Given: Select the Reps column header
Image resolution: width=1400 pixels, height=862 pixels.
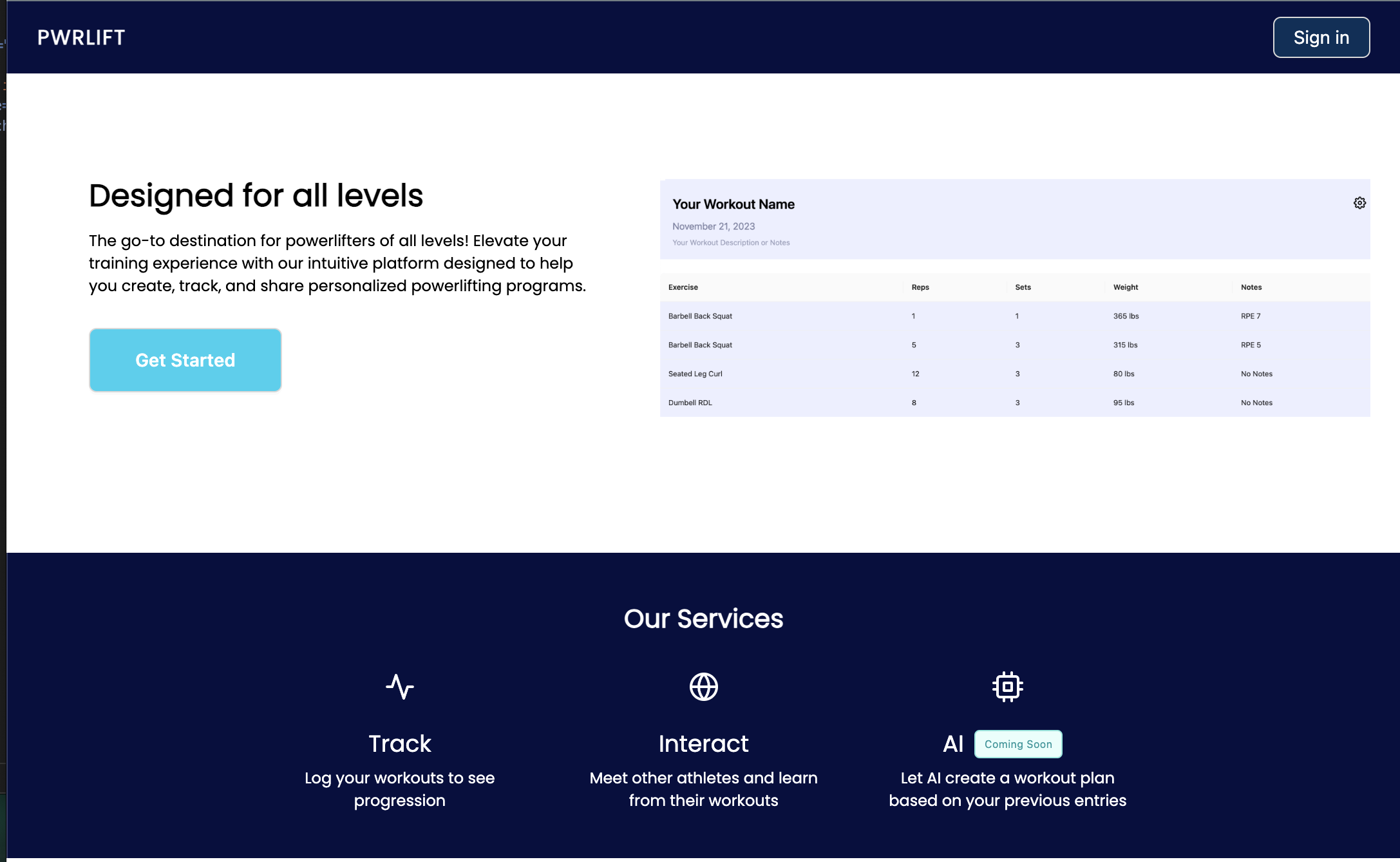Looking at the screenshot, I should coord(920,287).
